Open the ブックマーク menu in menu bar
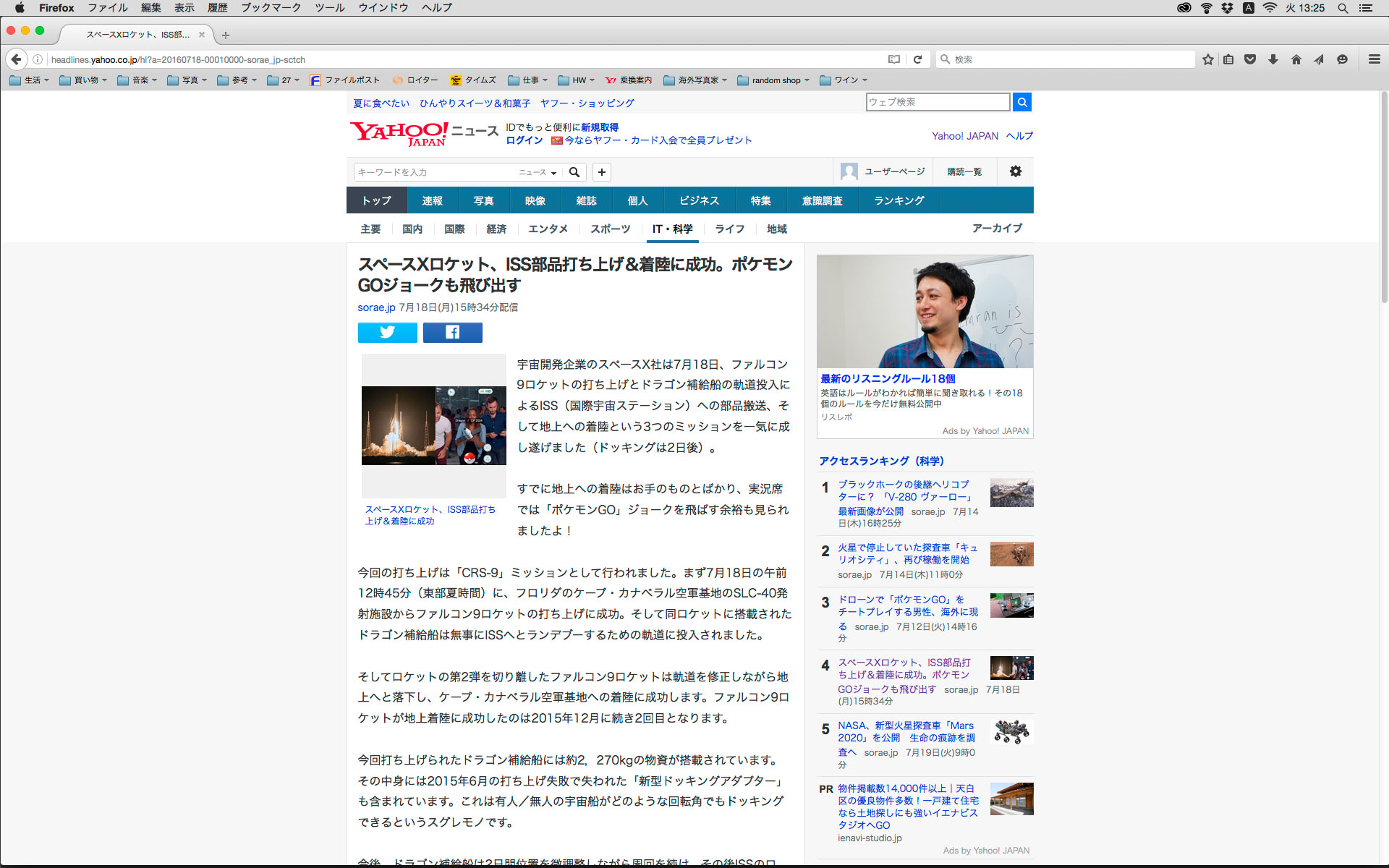 click(271, 8)
